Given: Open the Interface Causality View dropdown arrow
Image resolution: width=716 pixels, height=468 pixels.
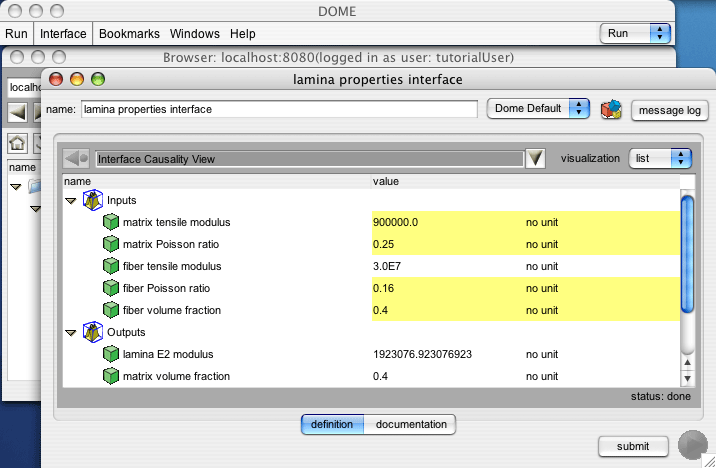Looking at the screenshot, I should (535, 159).
